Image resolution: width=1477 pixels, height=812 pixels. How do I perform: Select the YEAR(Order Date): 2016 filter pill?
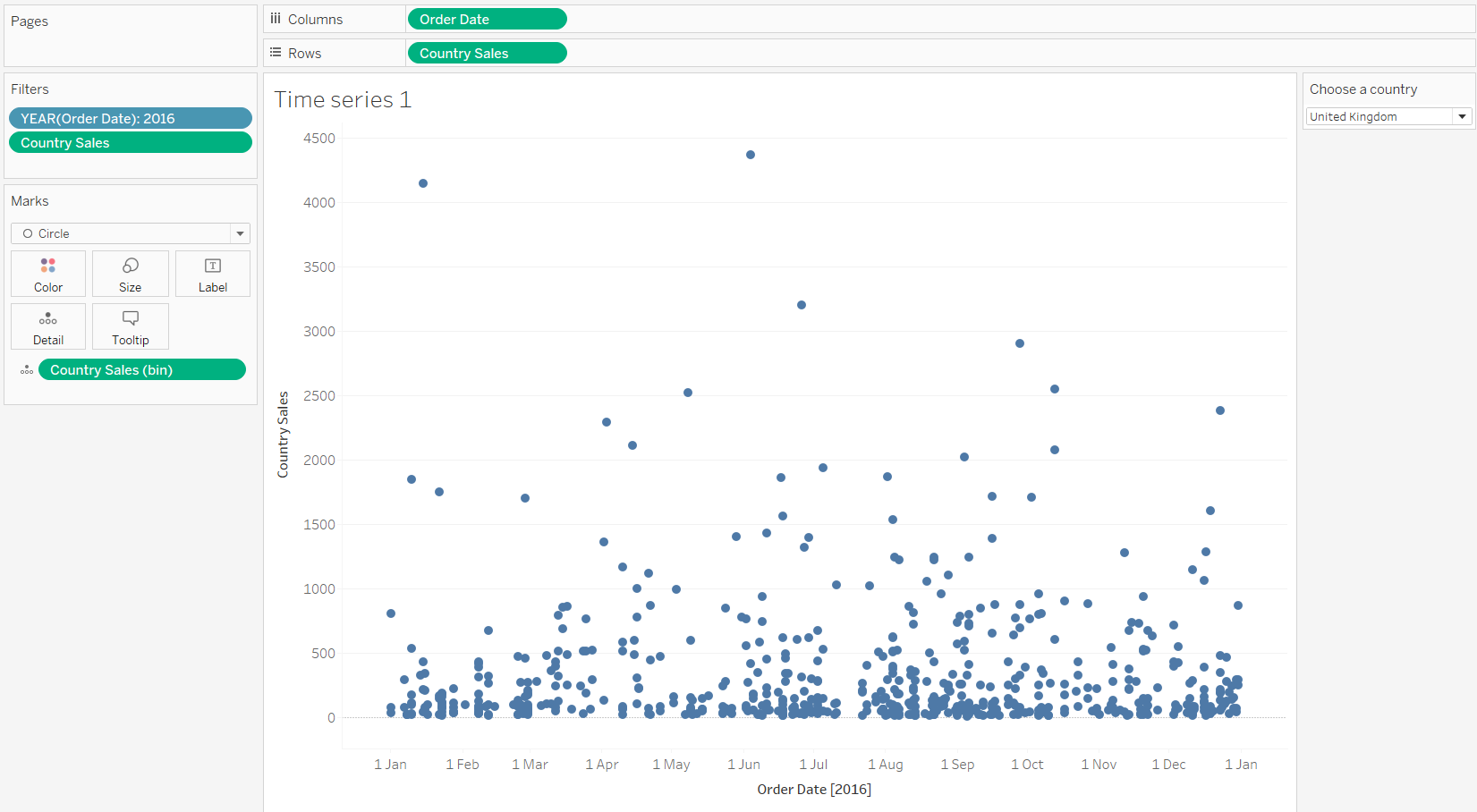pyautogui.click(x=131, y=118)
